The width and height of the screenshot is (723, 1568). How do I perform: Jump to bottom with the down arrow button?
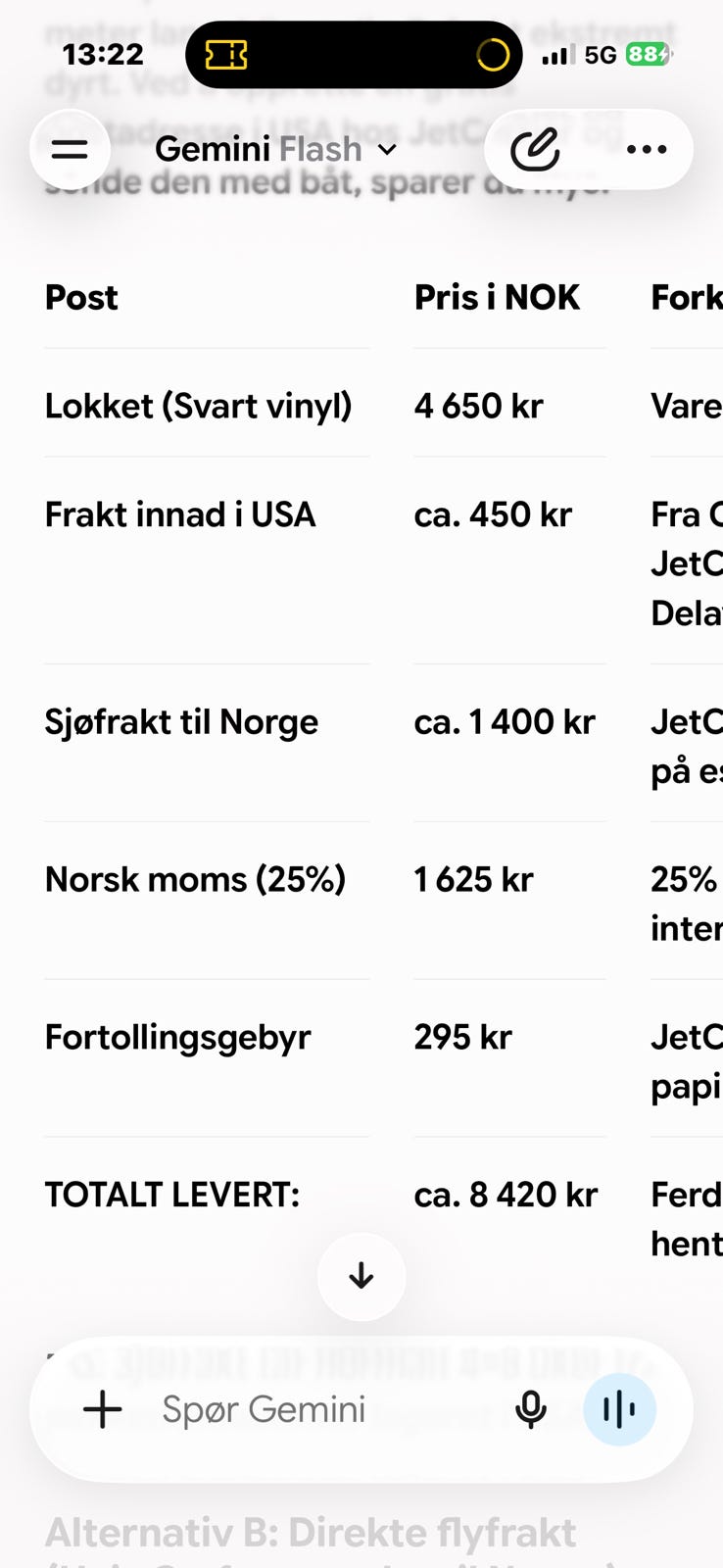pyautogui.click(x=361, y=1276)
